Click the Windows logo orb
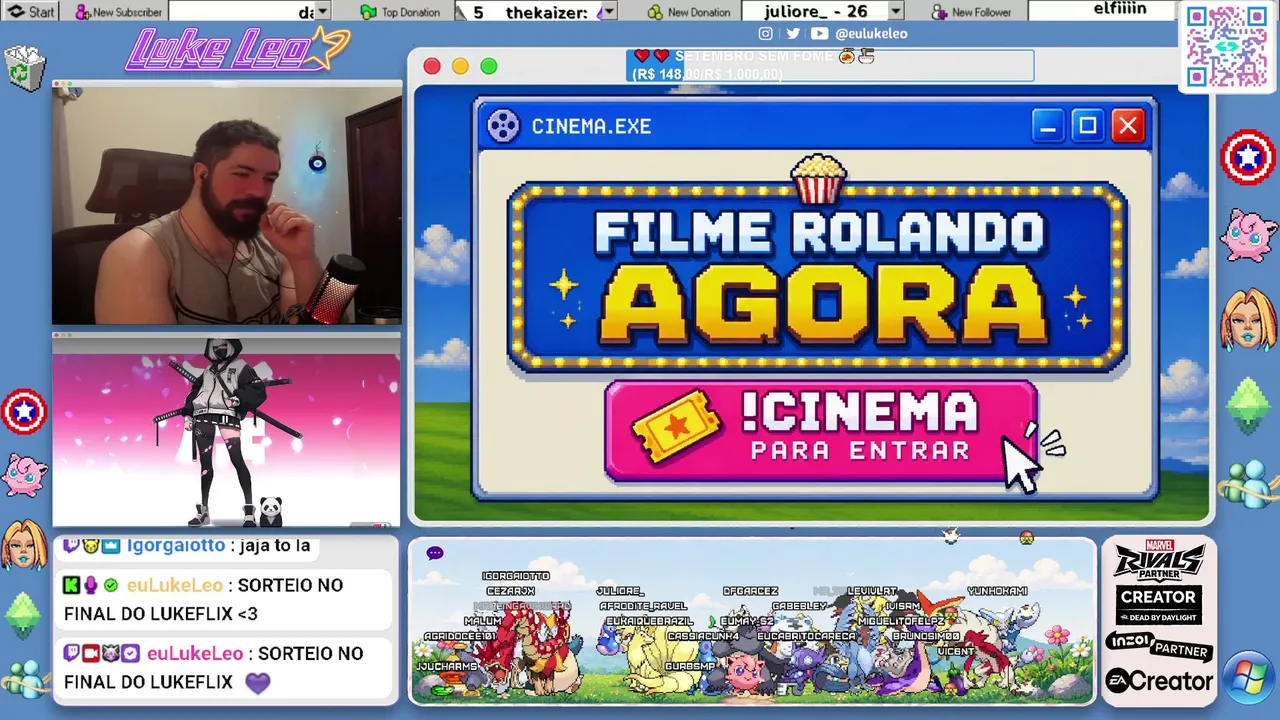1280x720 pixels. [x=1248, y=679]
